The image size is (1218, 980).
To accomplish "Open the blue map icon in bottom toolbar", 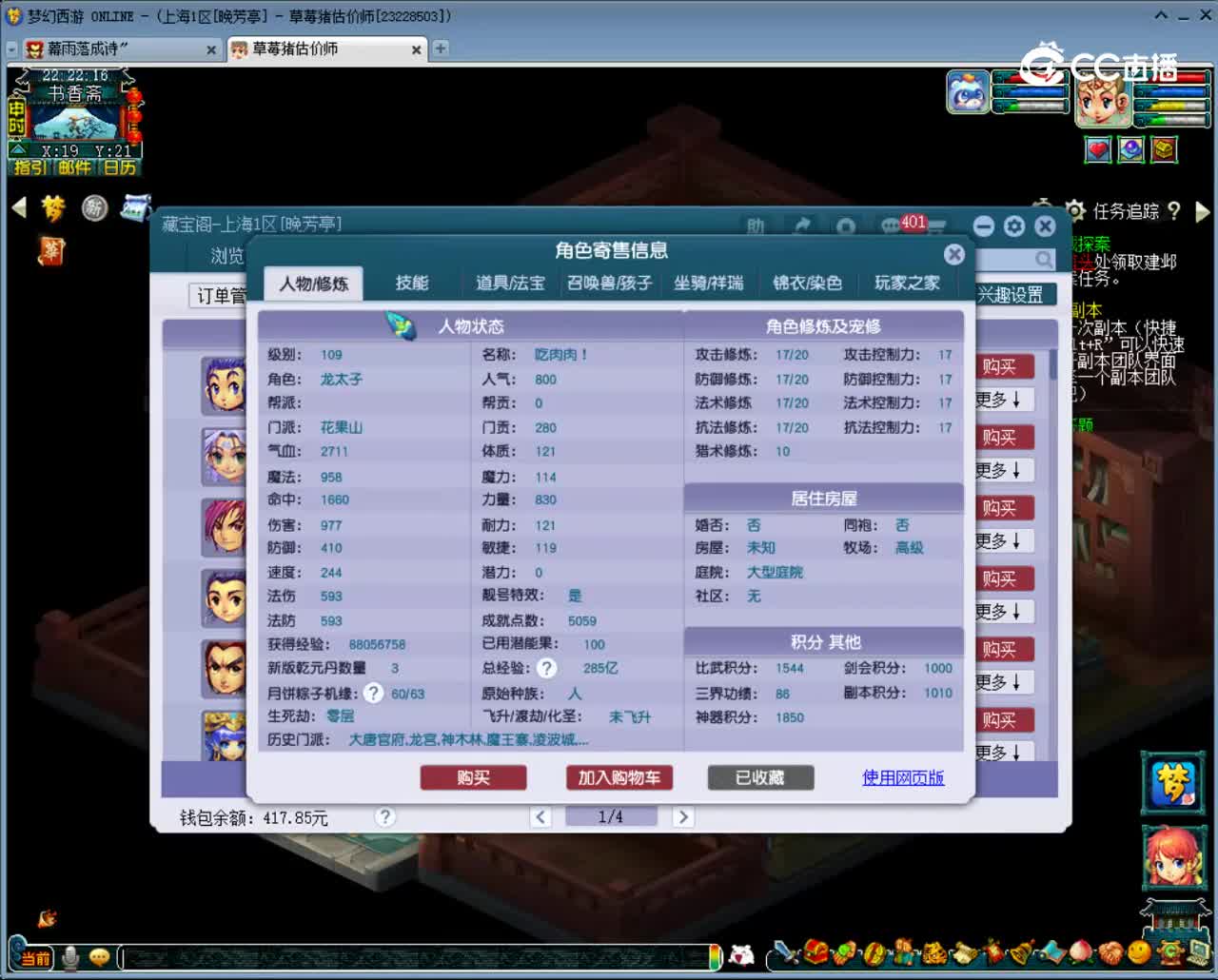I will point(1051,951).
